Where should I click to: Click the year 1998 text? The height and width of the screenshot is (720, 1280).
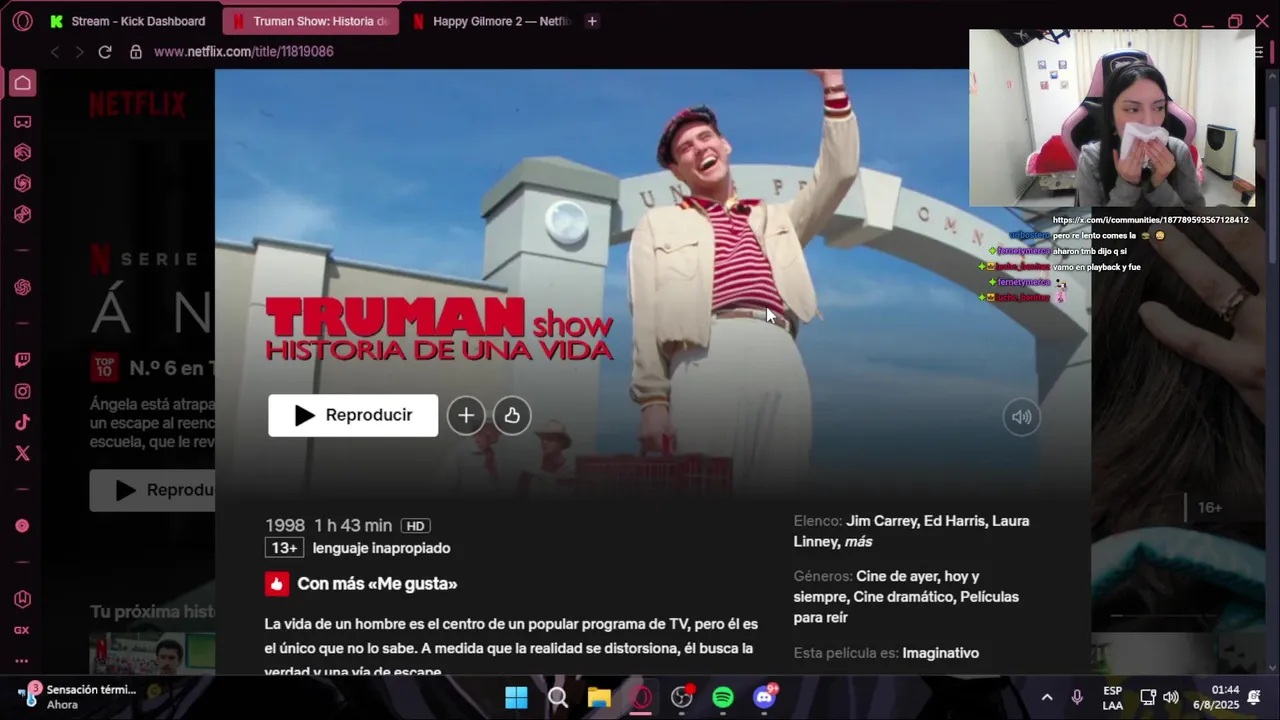point(285,526)
